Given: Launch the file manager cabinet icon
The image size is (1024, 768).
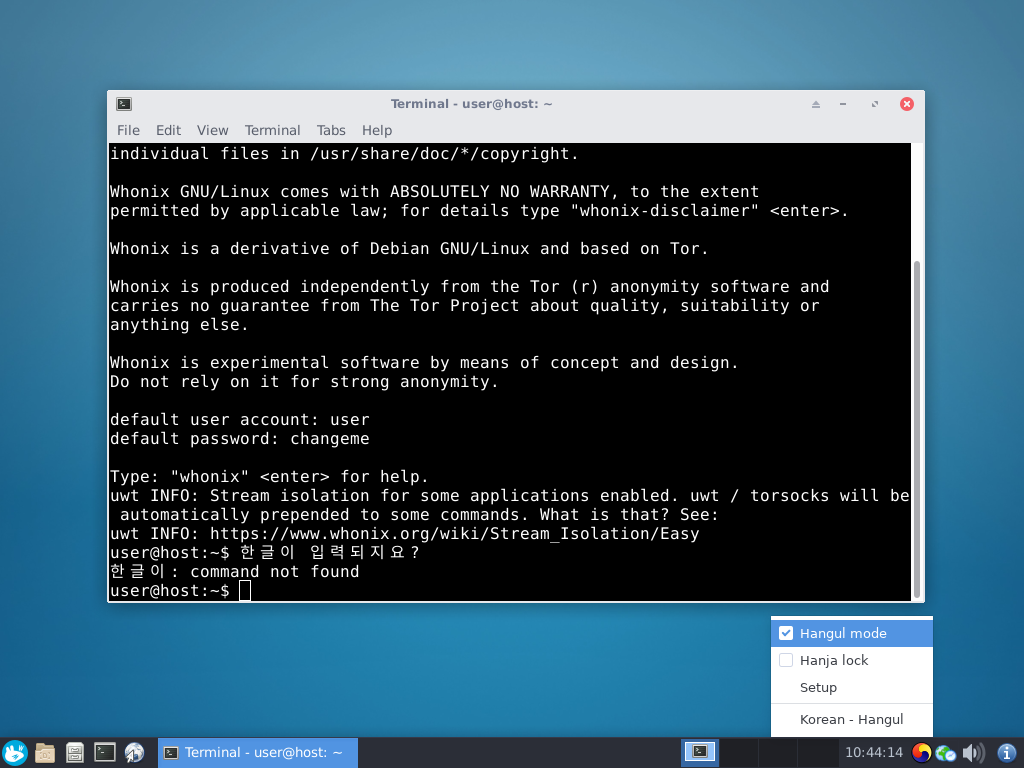Looking at the screenshot, I should pos(74,753).
